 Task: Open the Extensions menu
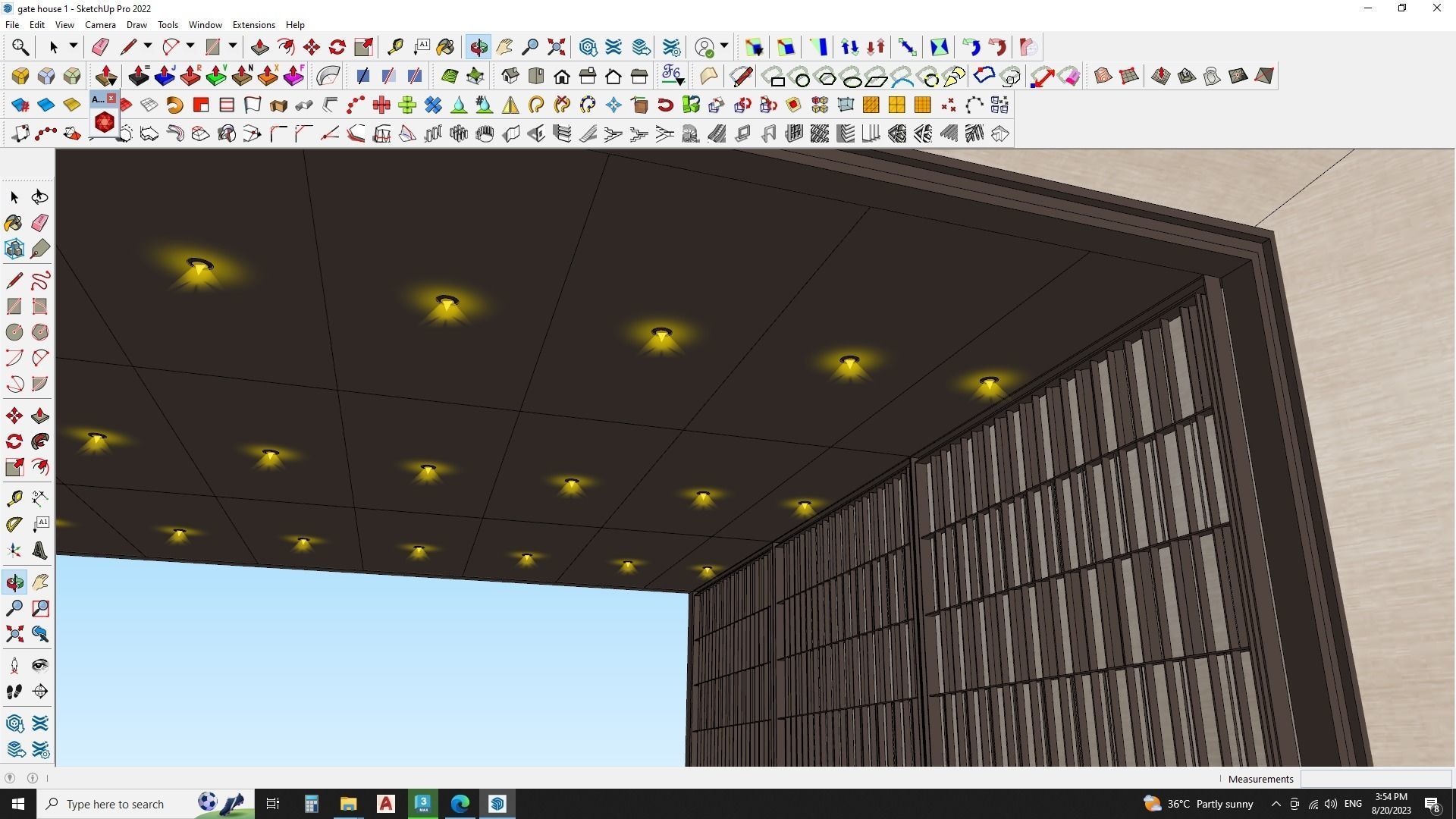coord(253,24)
